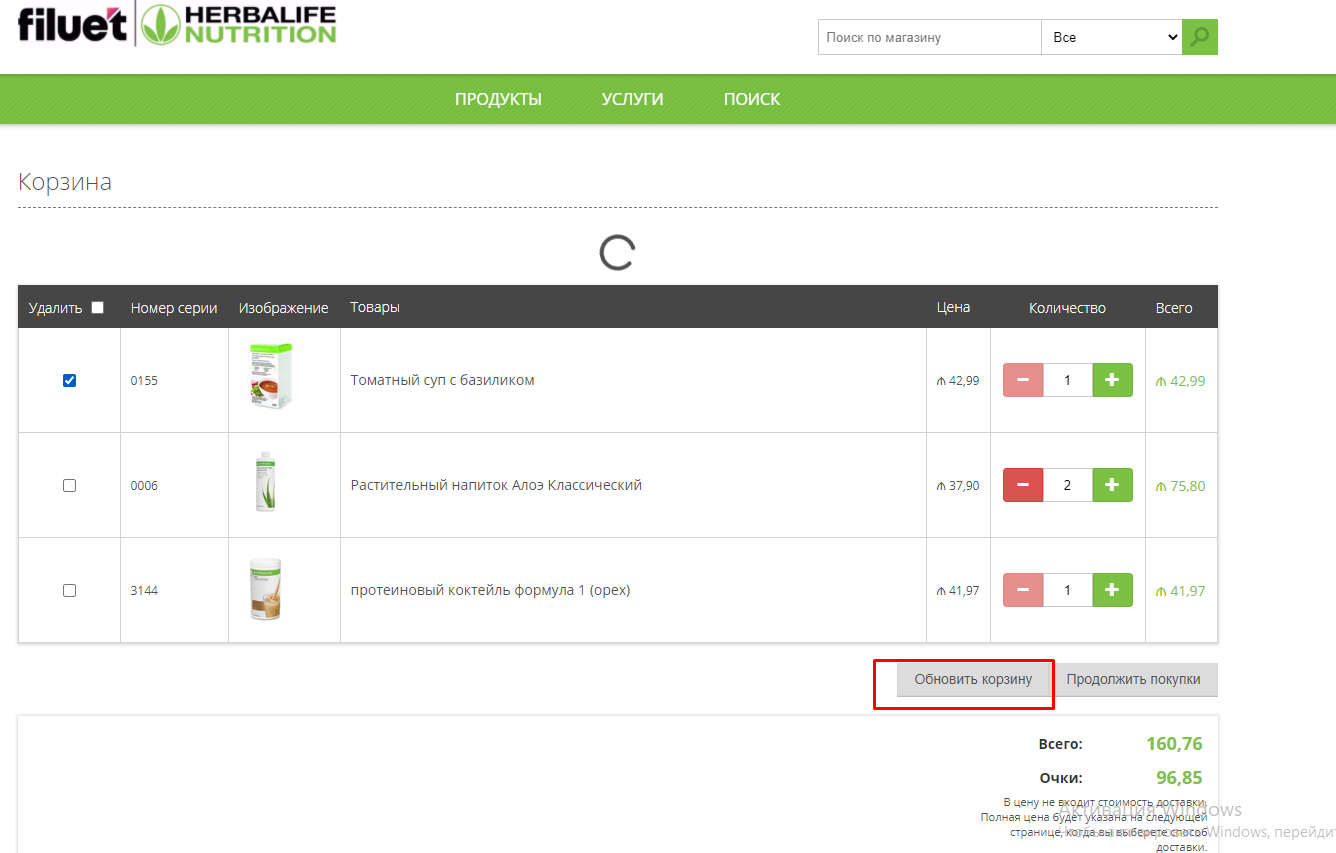Screen dimensions: 1336x853
Task: Go to the УСЛУГИ menu item
Action: (x=632, y=99)
